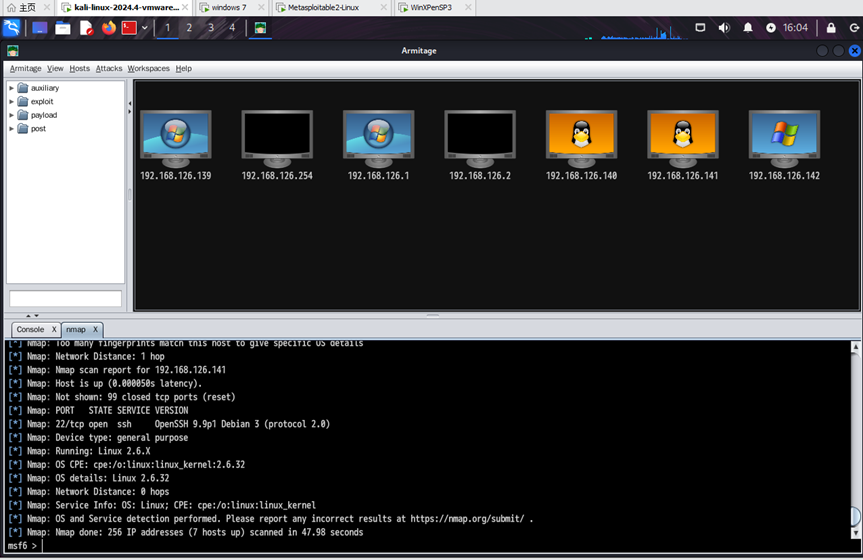This screenshot has height=560, width=863.
Task: Click Armitage title bar app icon
Action: [13, 51]
